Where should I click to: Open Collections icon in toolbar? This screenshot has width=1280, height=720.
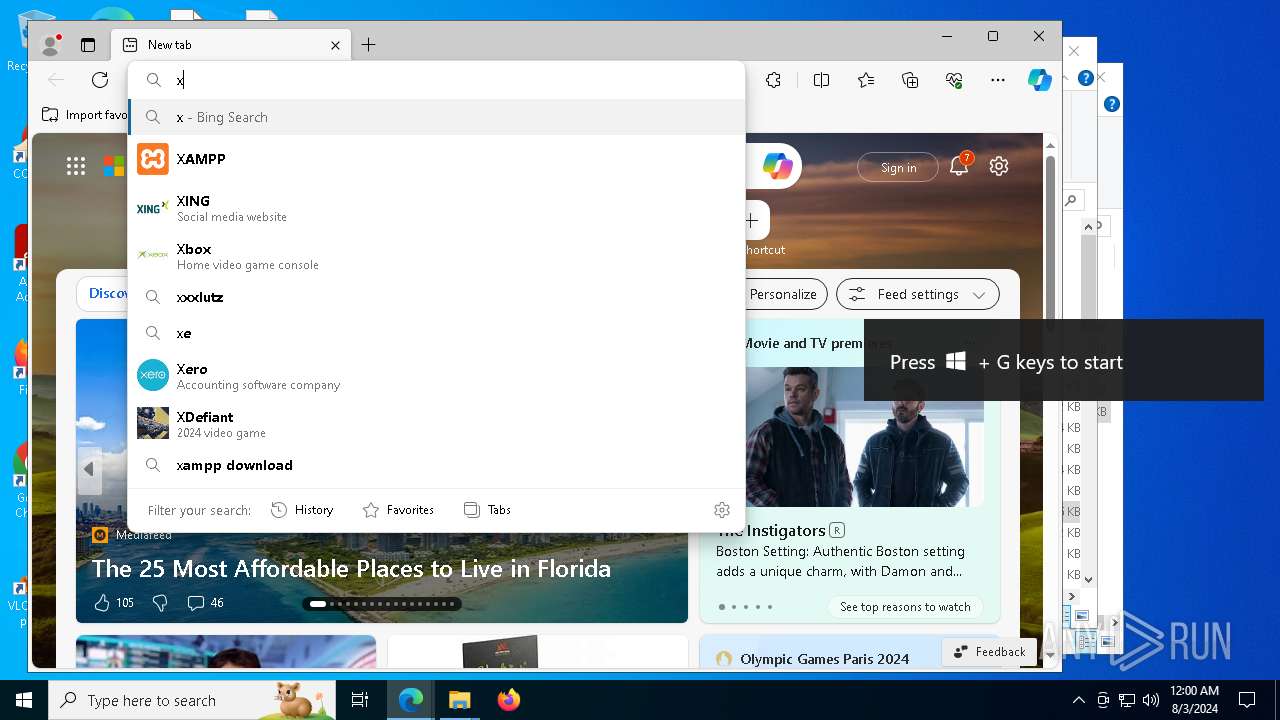pos(910,80)
